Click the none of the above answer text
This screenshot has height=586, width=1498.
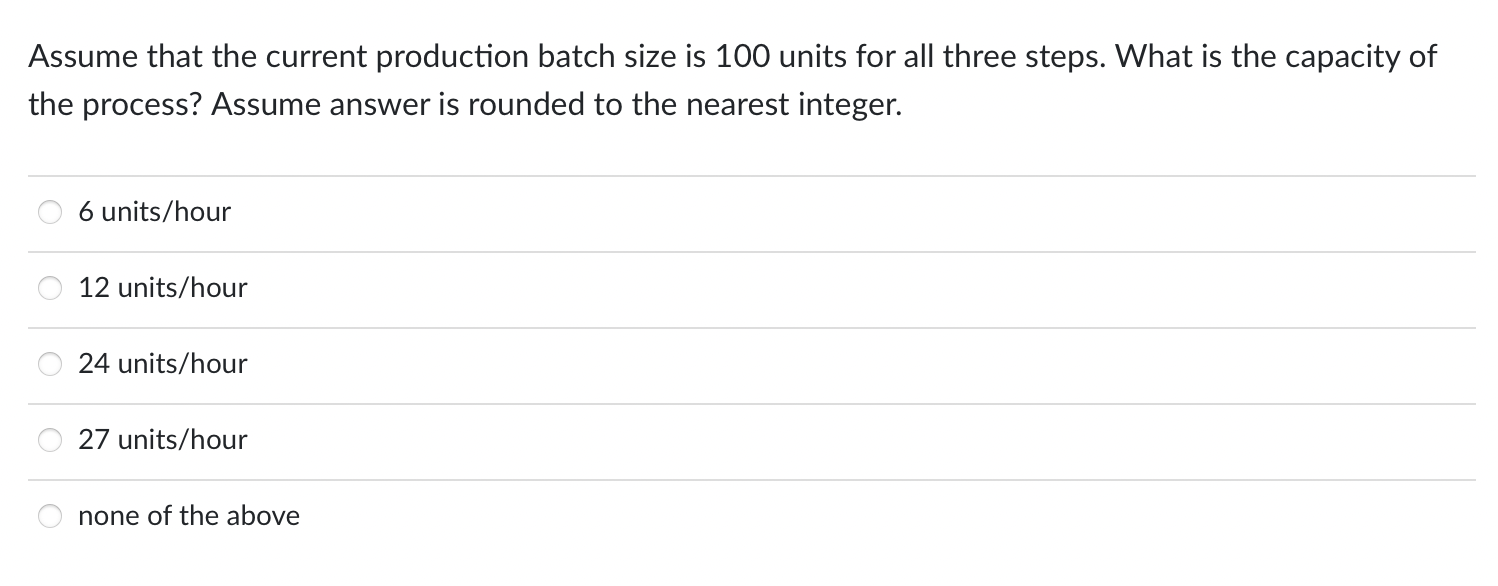point(189,516)
